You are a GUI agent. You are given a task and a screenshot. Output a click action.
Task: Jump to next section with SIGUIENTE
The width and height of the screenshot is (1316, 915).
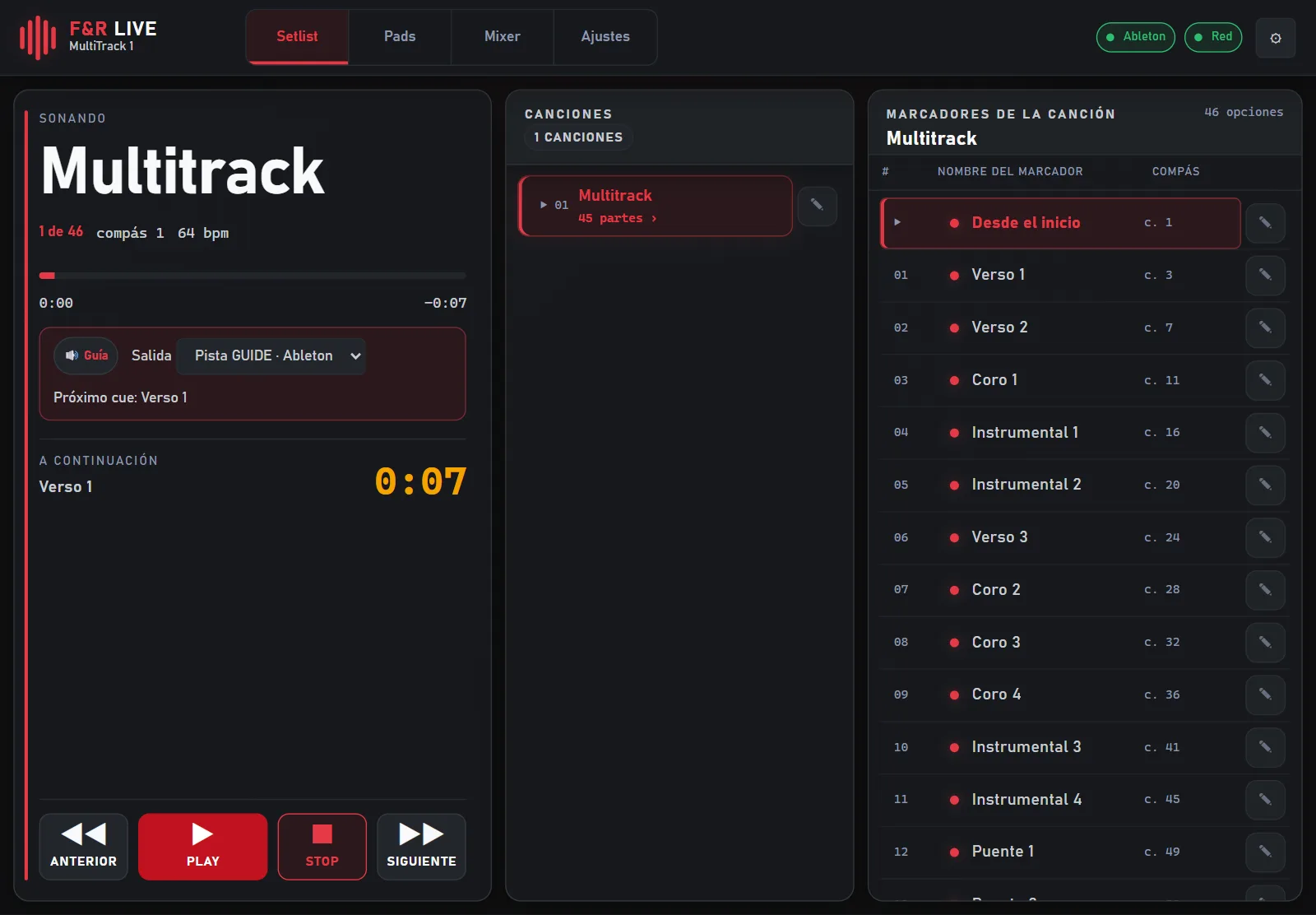pyautogui.click(x=421, y=847)
